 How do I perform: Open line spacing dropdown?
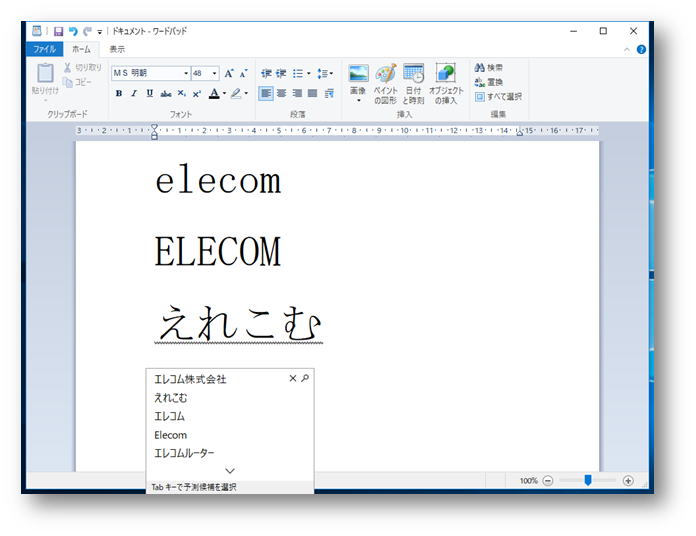click(x=325, y=73)
